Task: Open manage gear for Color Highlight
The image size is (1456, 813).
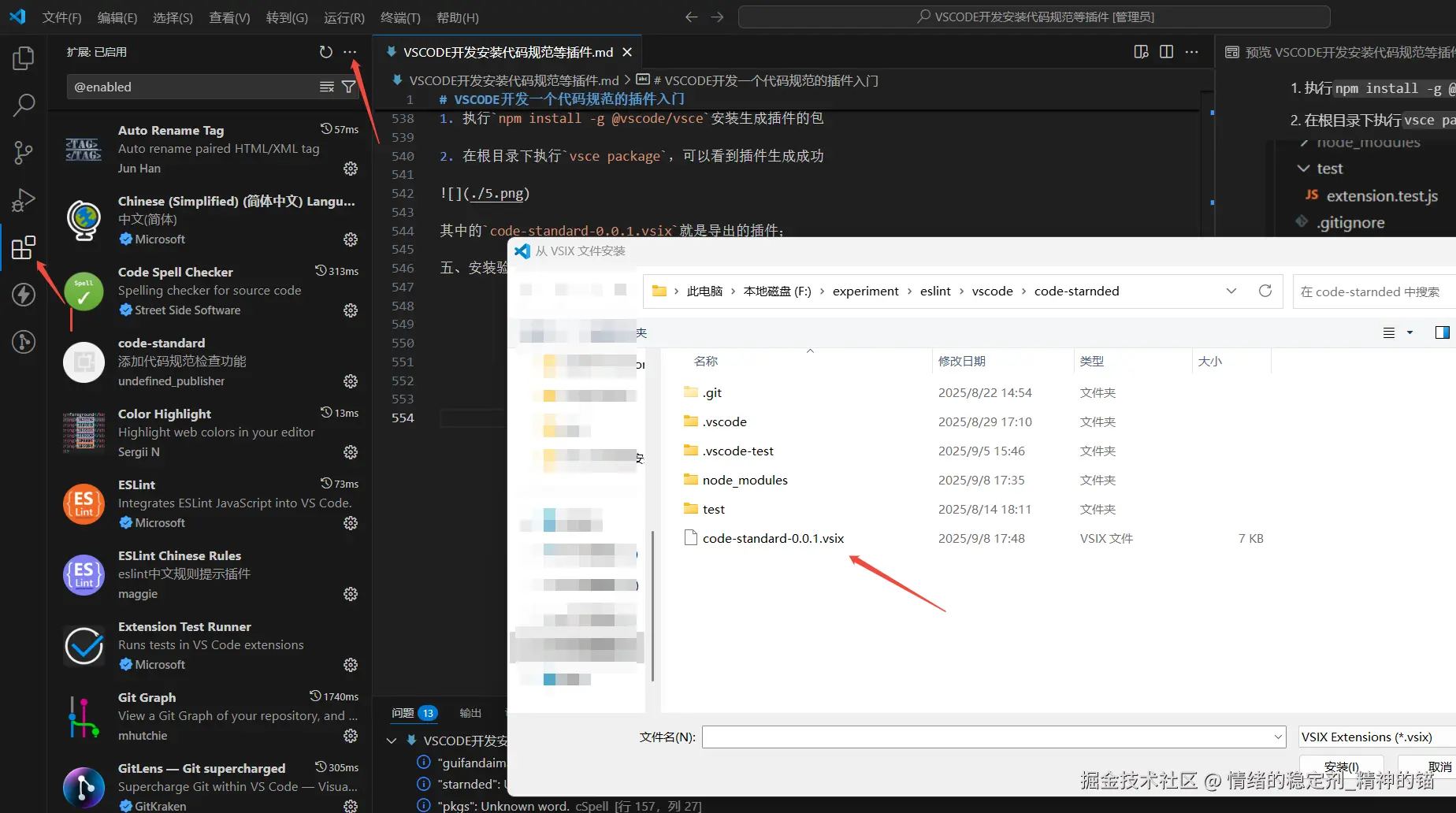Action: pyautogui.click(x=351, y=452)
